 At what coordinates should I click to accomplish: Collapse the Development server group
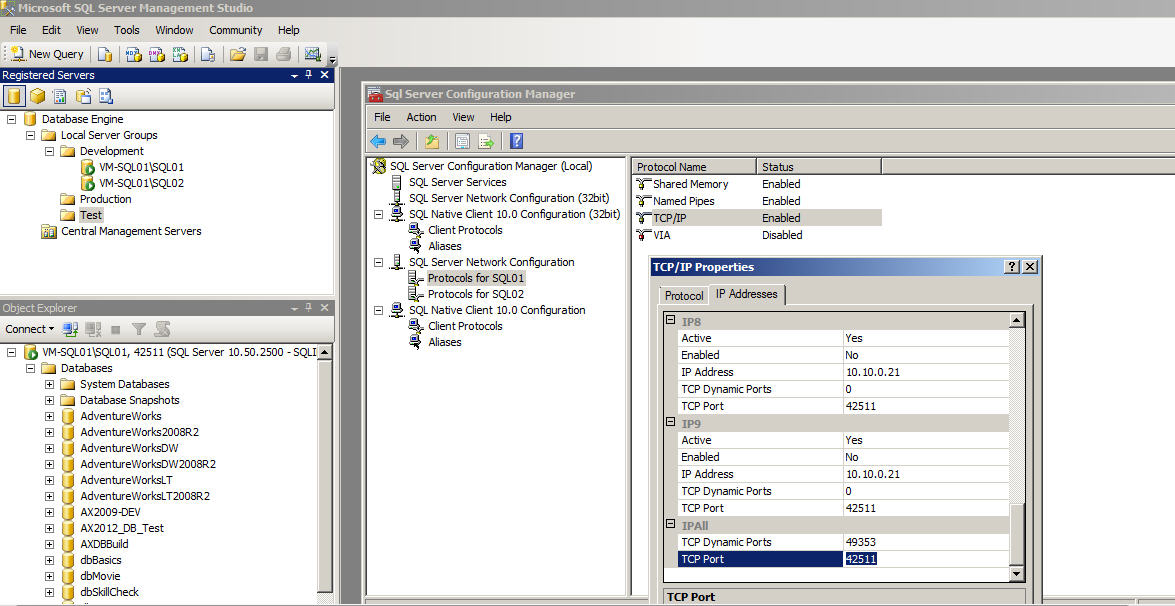(x=49, y=151)
